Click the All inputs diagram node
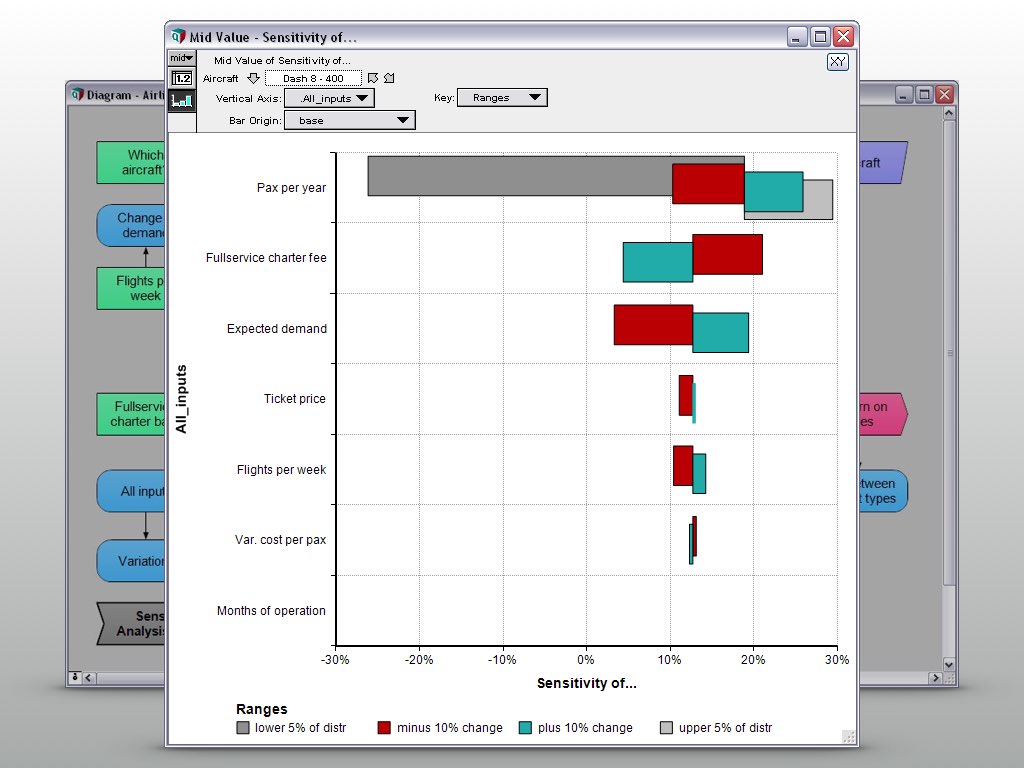Image resolution: width=1024 pixels, height=768 pixels. pyautogui.click(x=133, y=491)
